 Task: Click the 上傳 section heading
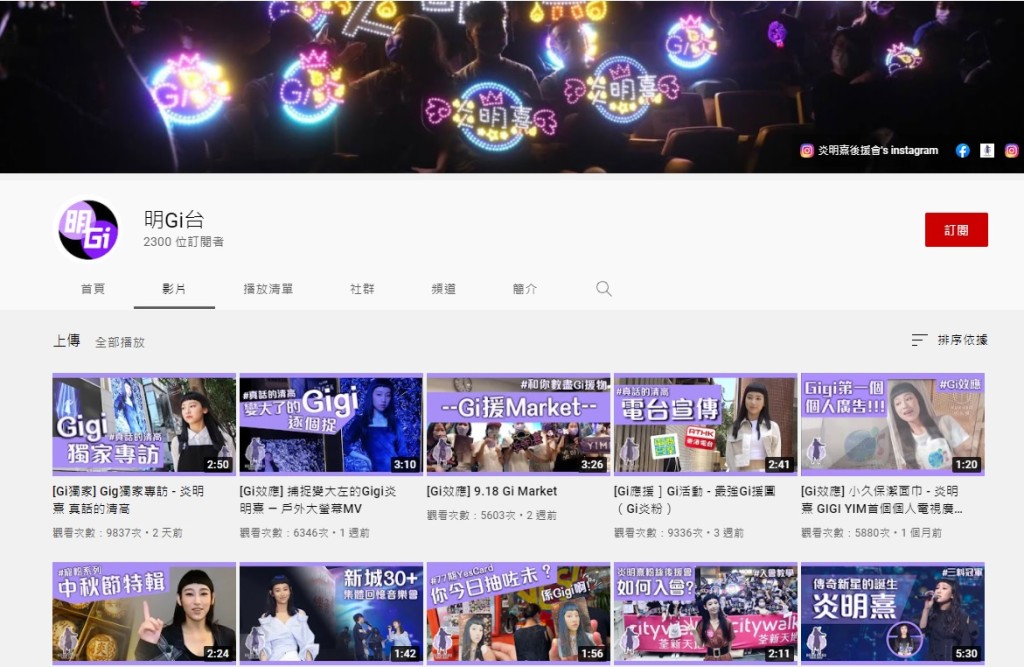coord(67,341)
